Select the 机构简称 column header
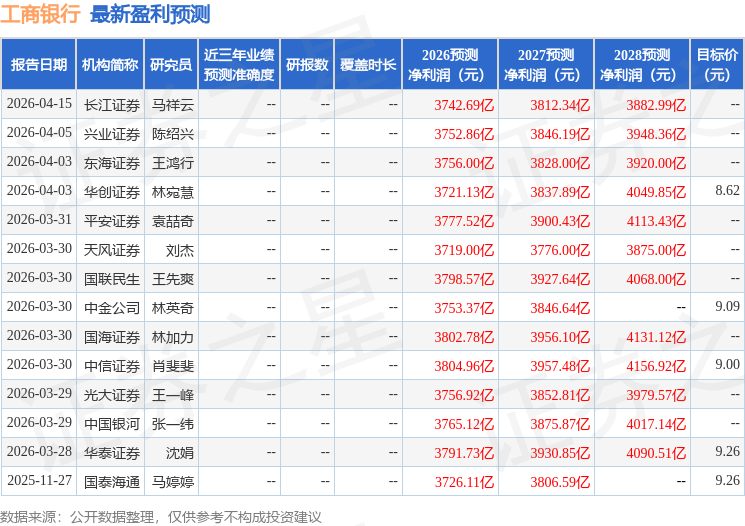This screenshot has height=526, width=745. (110, 65)
